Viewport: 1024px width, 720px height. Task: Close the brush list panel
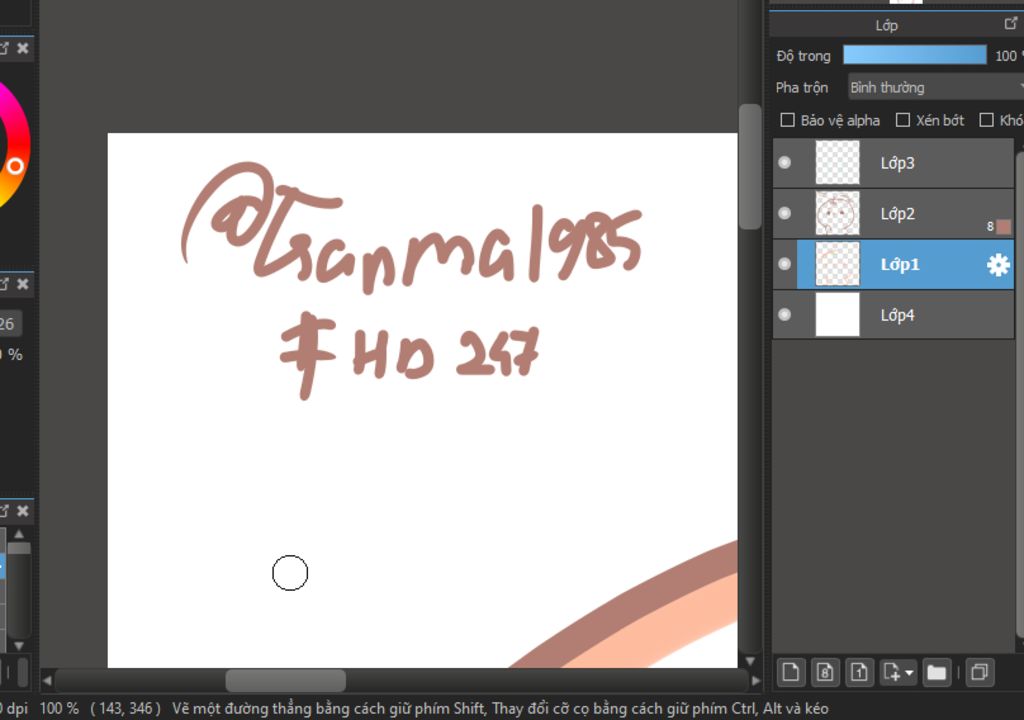[23, 510]
